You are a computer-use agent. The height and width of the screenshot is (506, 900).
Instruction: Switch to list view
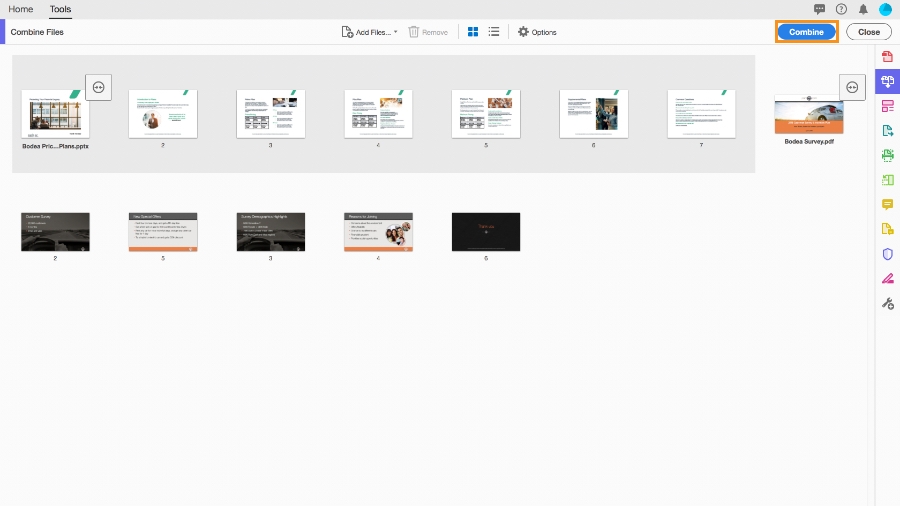click(x=494, y=32)
